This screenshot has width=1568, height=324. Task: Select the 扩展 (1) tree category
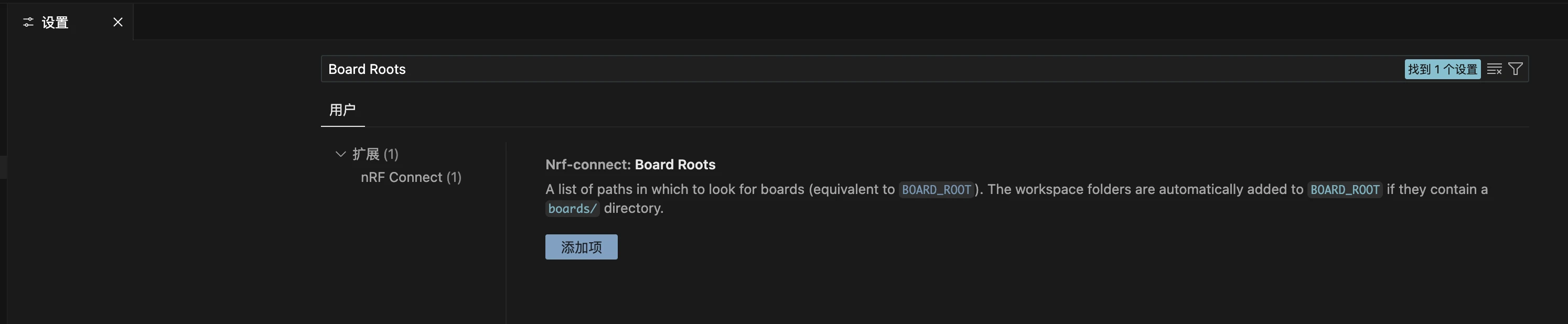pyautogui.click(x=375, y=154)
